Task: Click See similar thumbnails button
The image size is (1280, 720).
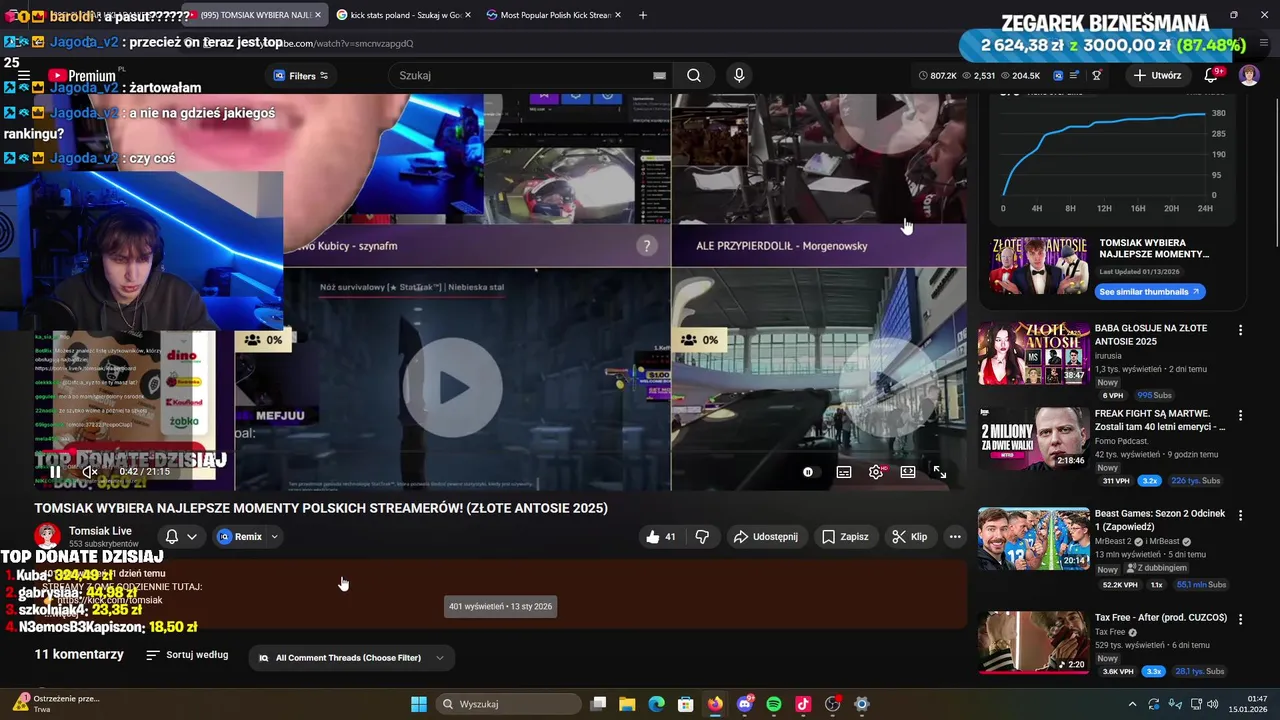Action: pos(1148,292)
